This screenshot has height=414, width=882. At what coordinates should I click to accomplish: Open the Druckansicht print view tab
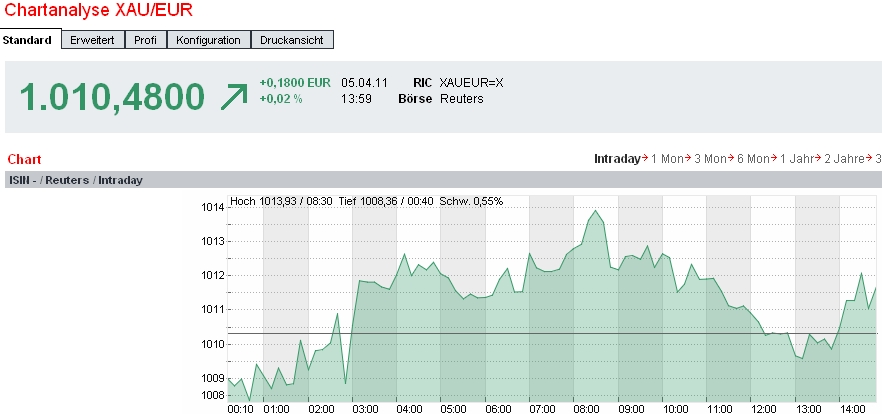[291, 40]
